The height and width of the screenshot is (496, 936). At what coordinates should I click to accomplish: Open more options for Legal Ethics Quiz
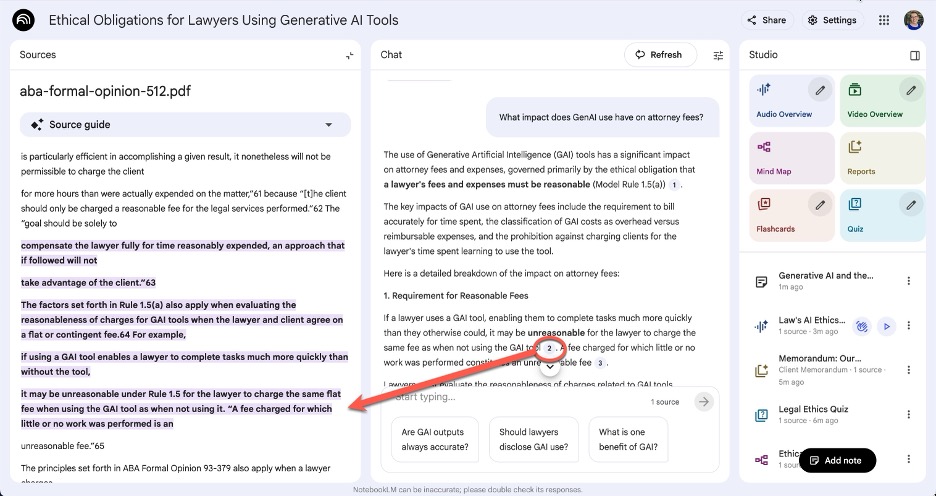click(908, 414)
